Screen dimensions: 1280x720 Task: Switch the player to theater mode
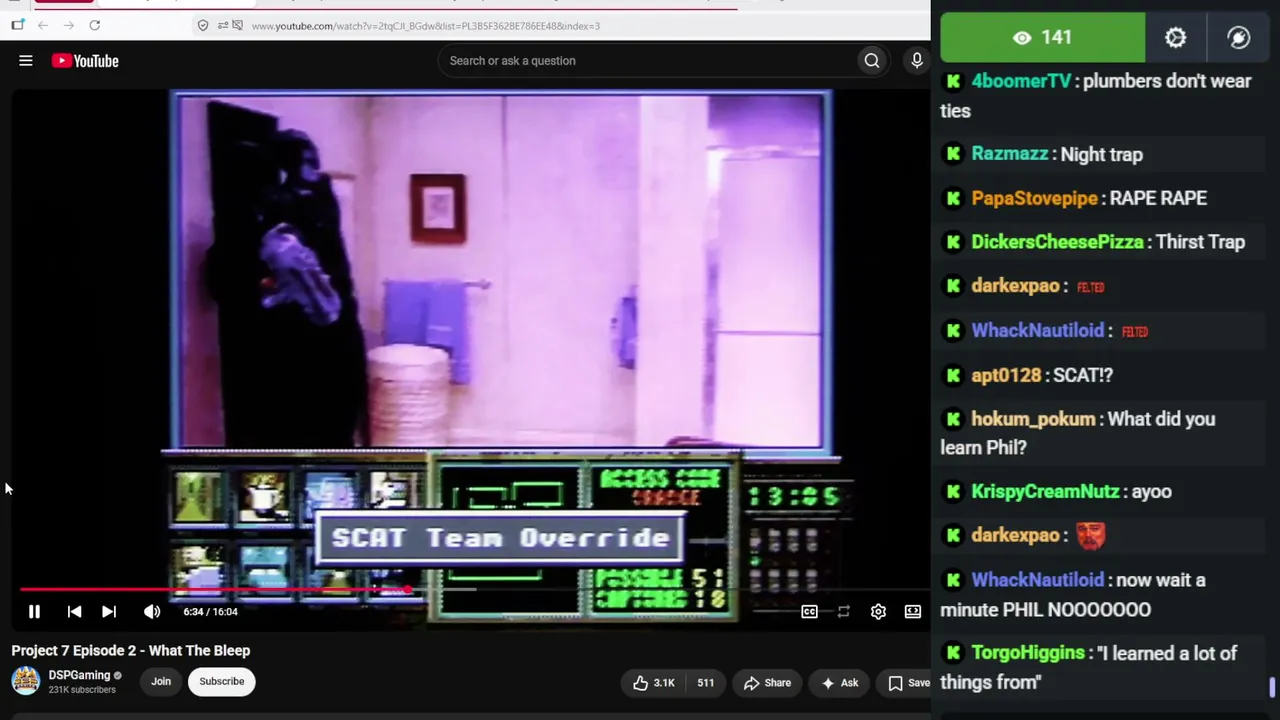(x=913, y=612)
